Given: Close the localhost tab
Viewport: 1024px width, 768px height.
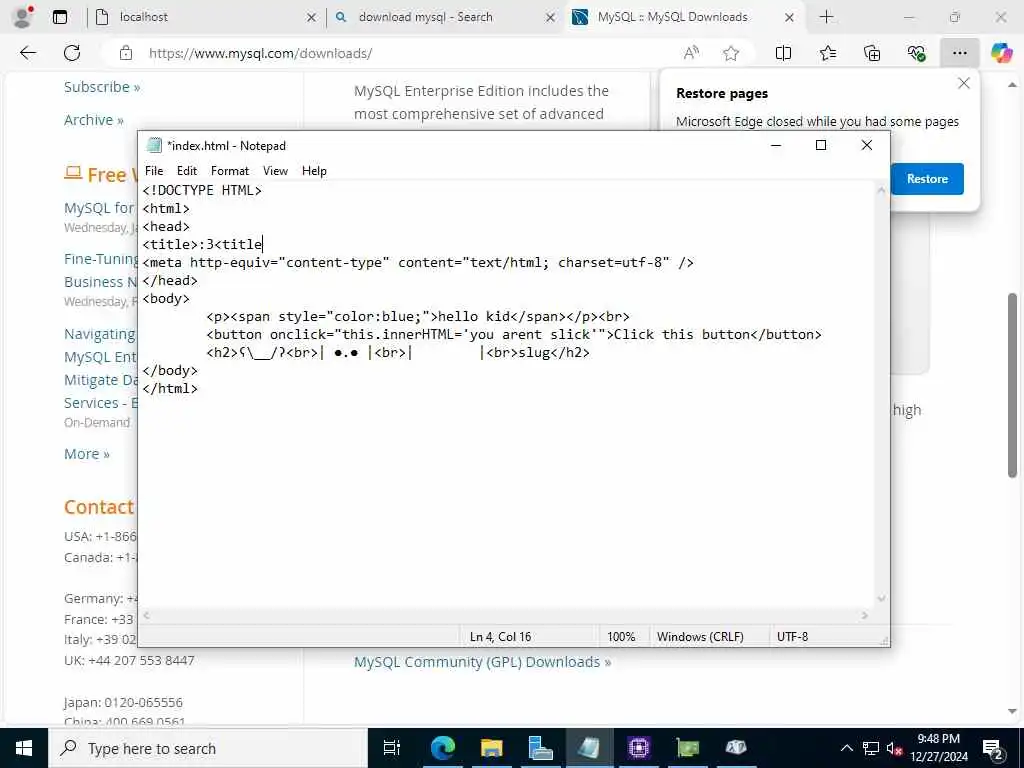Looking at the screenshot, I should [312, 18].
